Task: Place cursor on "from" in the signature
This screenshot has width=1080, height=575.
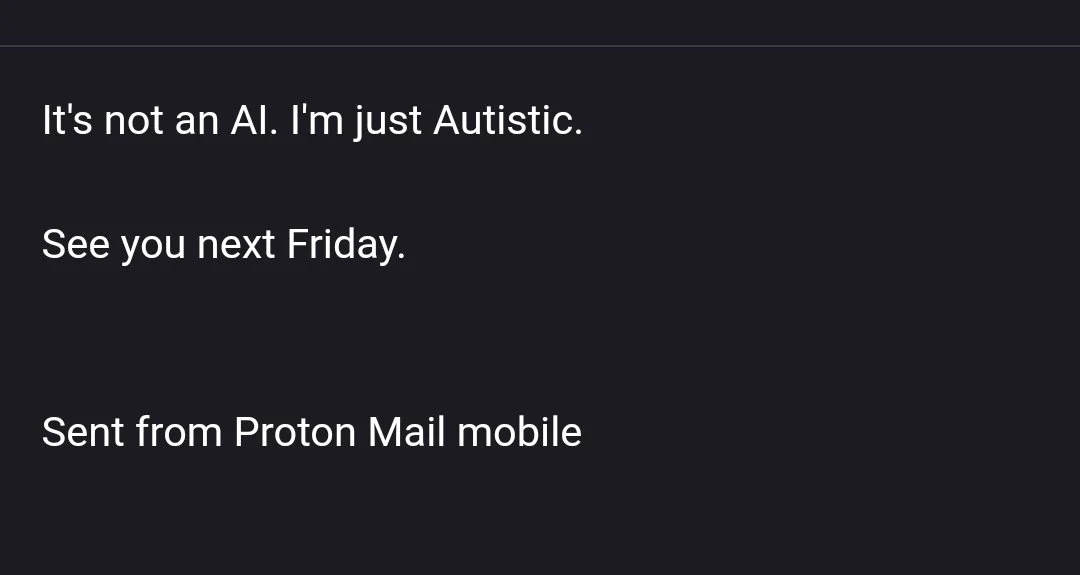Action: pyautogui.click(x=178, y=432)
